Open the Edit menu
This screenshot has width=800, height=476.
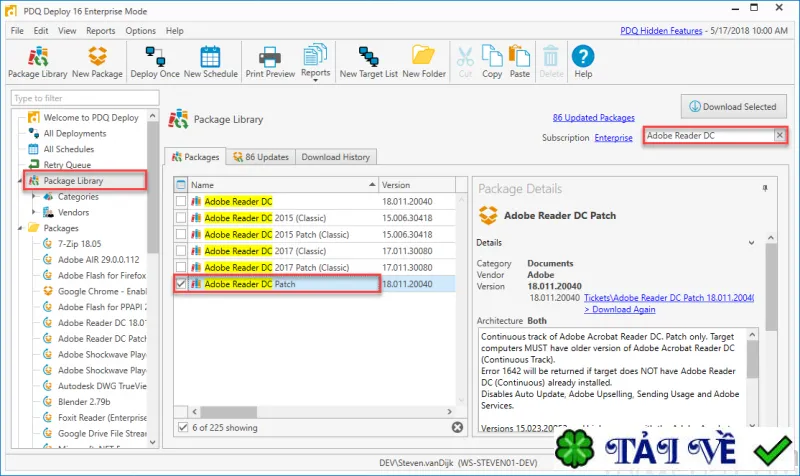pos(41,31)
